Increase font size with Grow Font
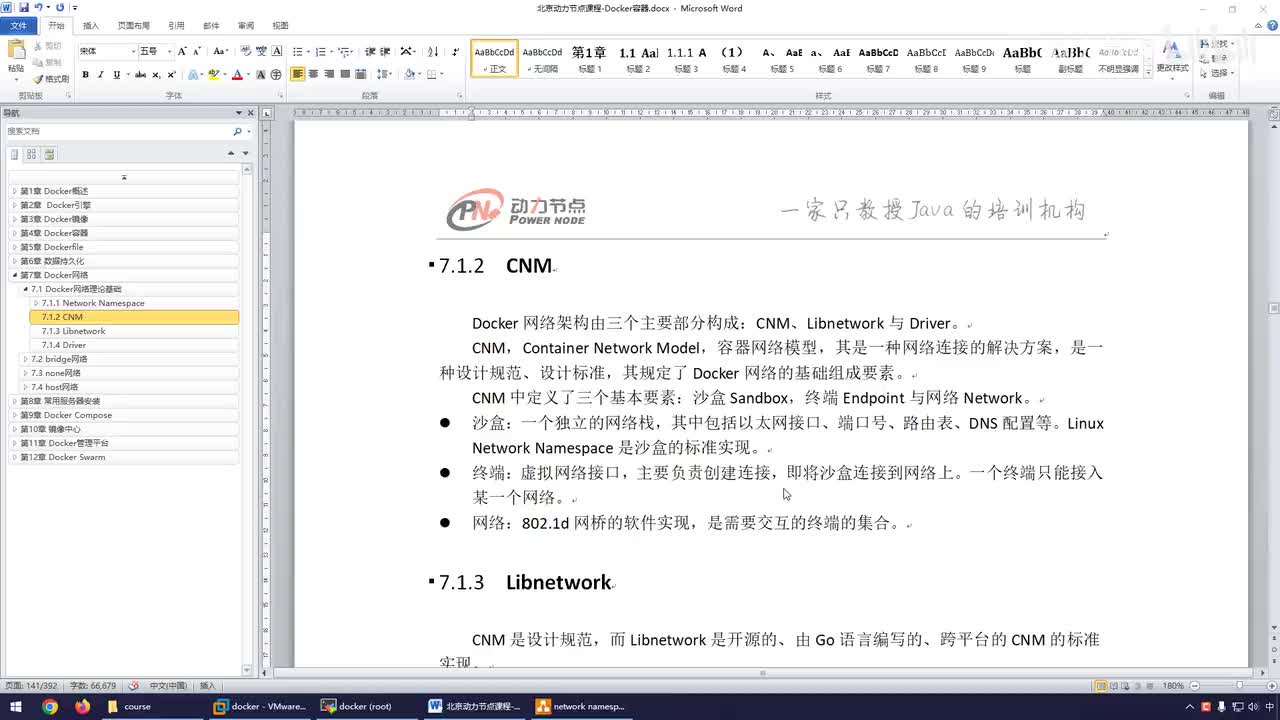 pos(182,51)
